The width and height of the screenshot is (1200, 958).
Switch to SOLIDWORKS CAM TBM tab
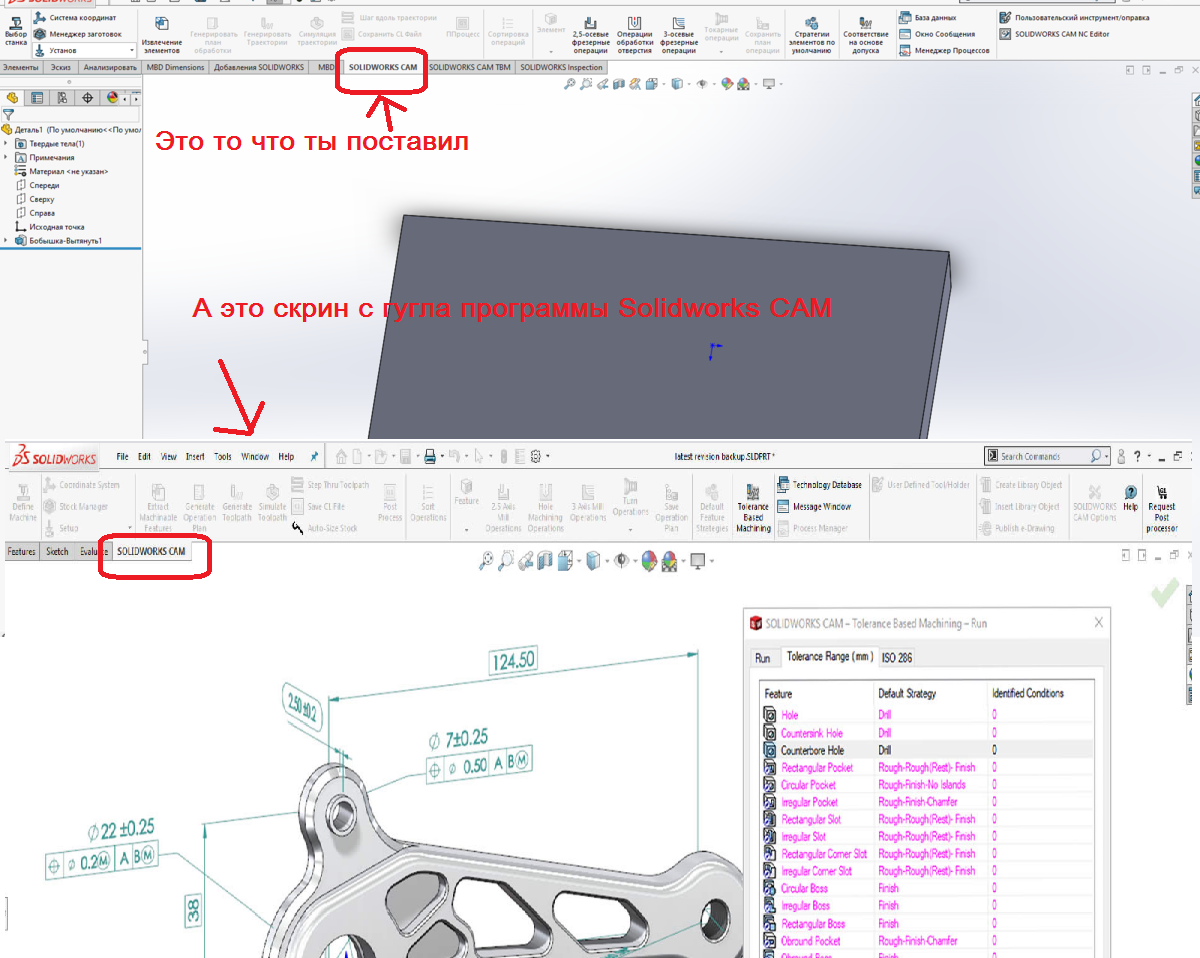click(x=470, y=68)
